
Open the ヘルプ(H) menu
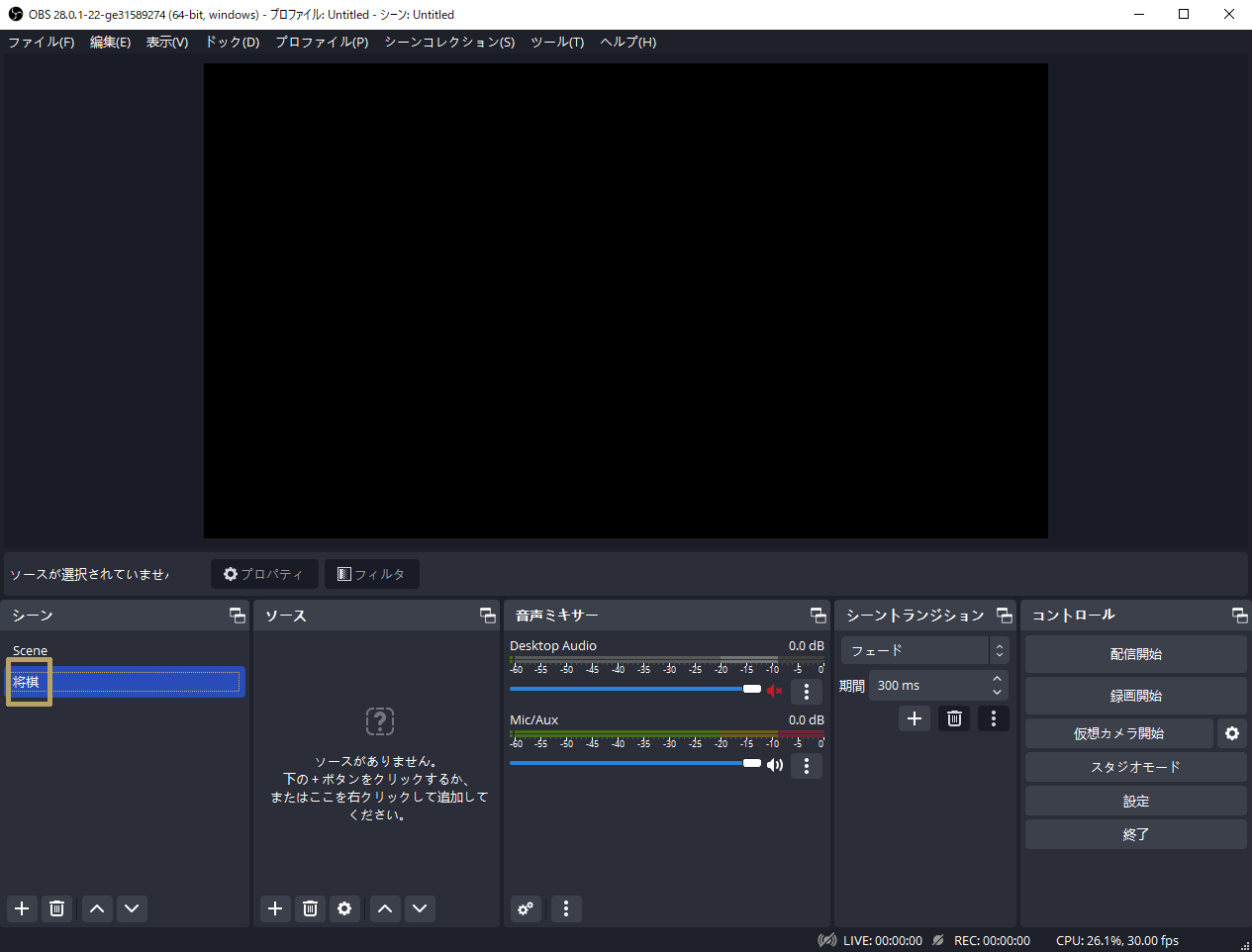click(628, 42)
